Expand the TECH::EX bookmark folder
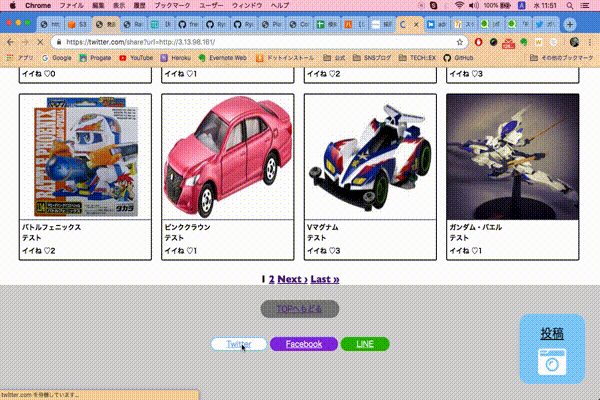Screen dimensions: 600x400 417,58
